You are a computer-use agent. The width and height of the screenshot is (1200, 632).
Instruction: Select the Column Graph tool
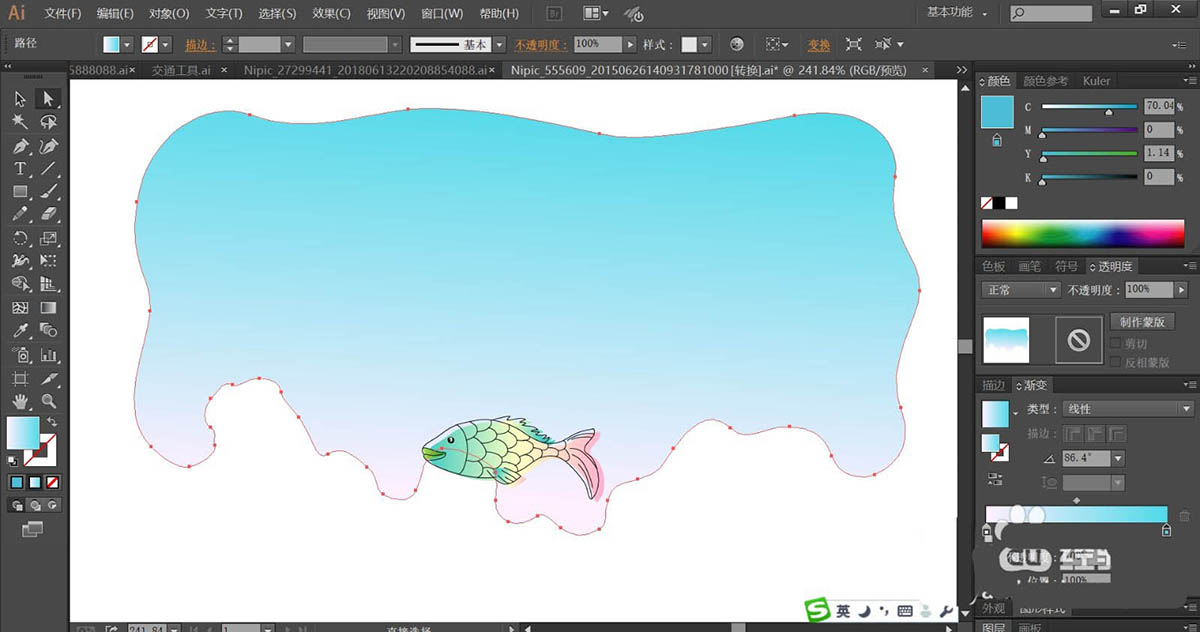48,355
